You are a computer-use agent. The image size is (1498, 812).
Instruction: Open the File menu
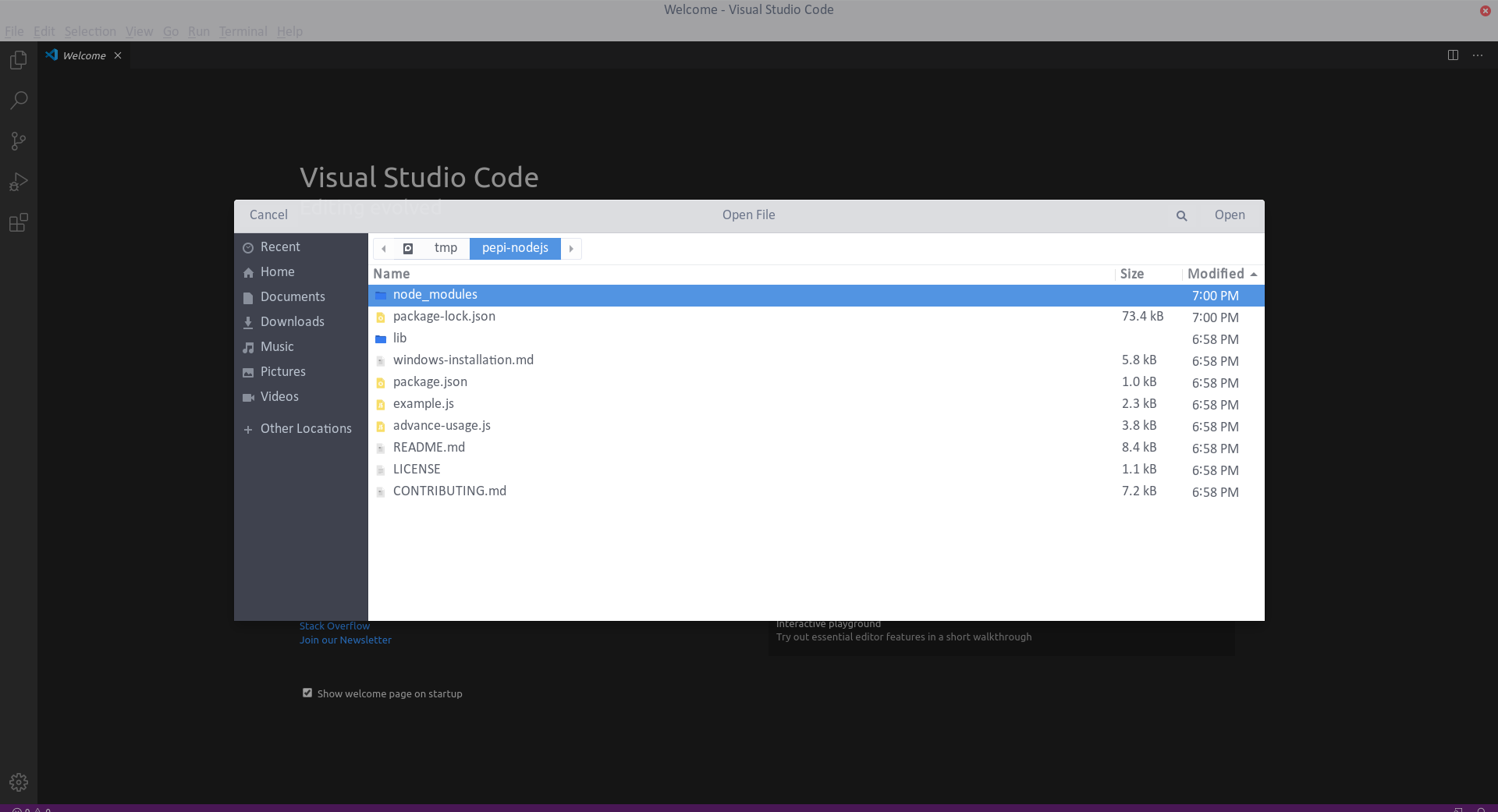point(14,31)
